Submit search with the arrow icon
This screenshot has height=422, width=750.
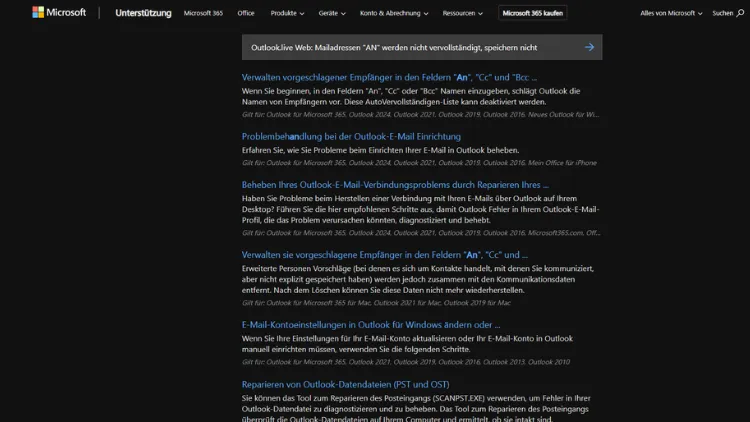point(589,47)
